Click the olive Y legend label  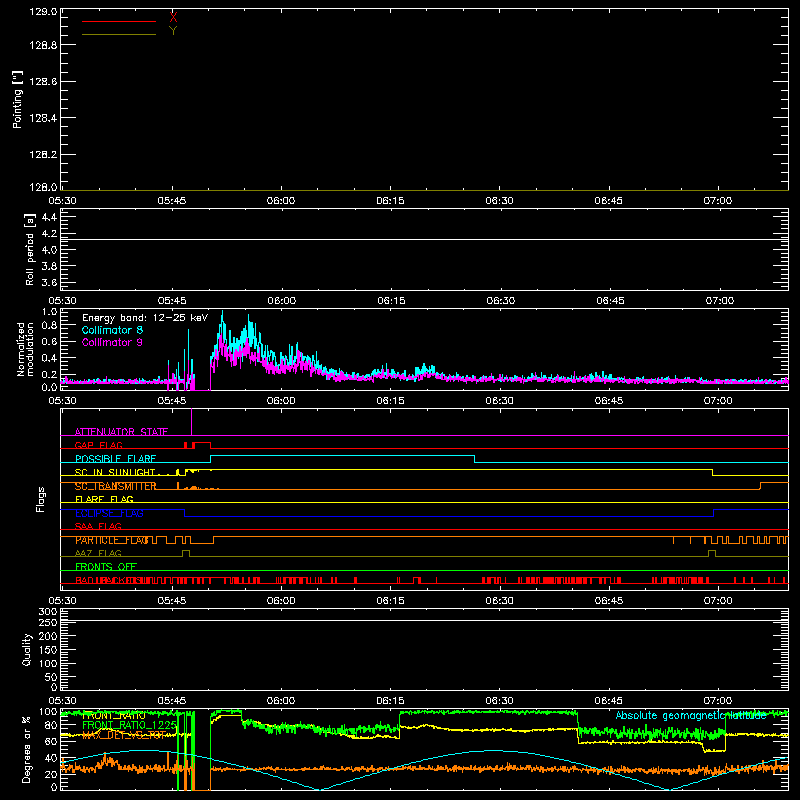tap(173, 31)
